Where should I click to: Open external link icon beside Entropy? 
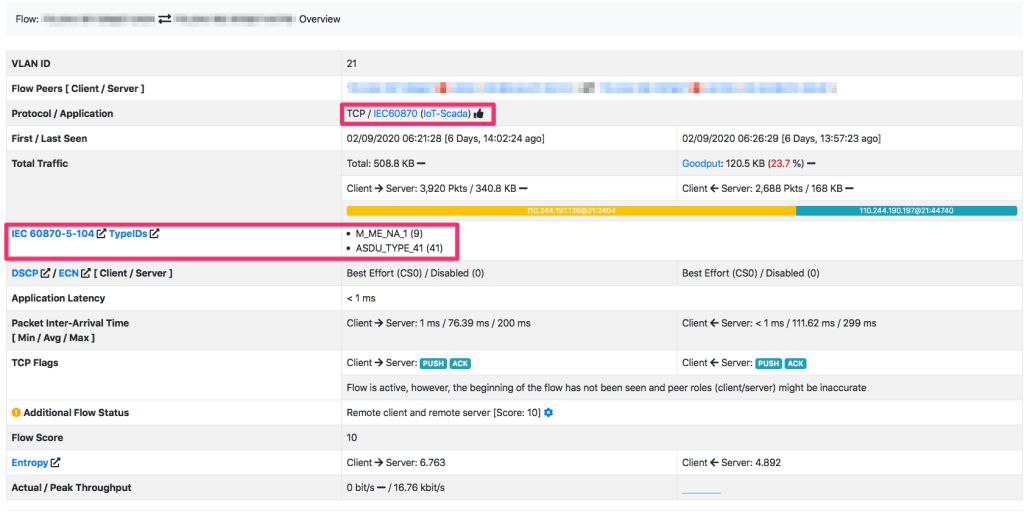coord(56,462)
